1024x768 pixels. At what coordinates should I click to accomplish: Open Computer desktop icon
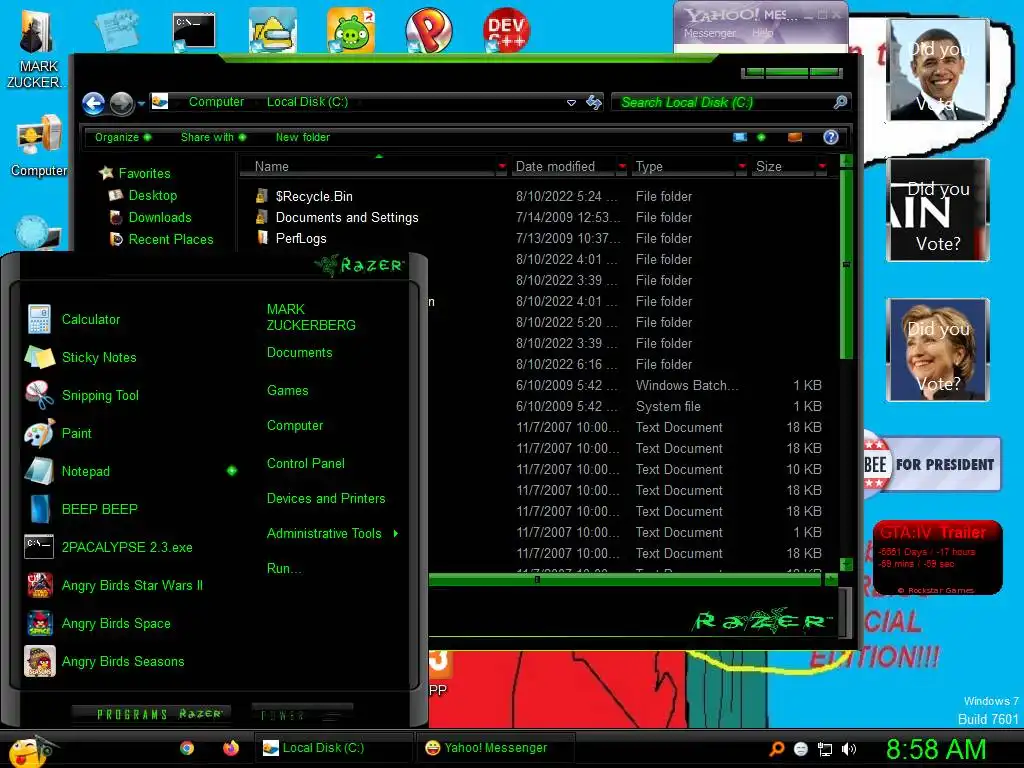tap(39, 147)
